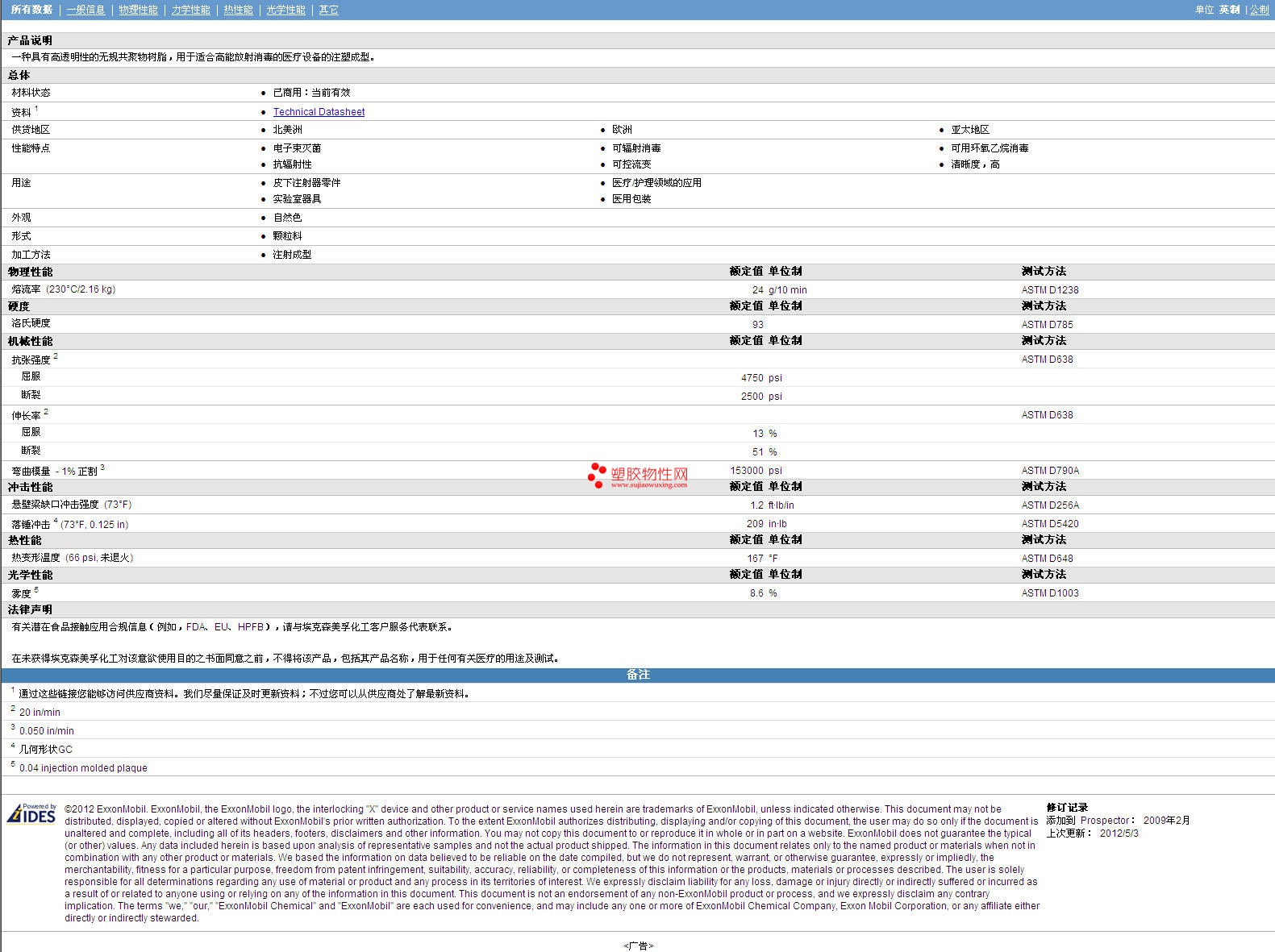Image resolution: width=1275 pixels, height=952 pixels.
Task: Select the 8.6 % haze value
Action: coord(764,593)
